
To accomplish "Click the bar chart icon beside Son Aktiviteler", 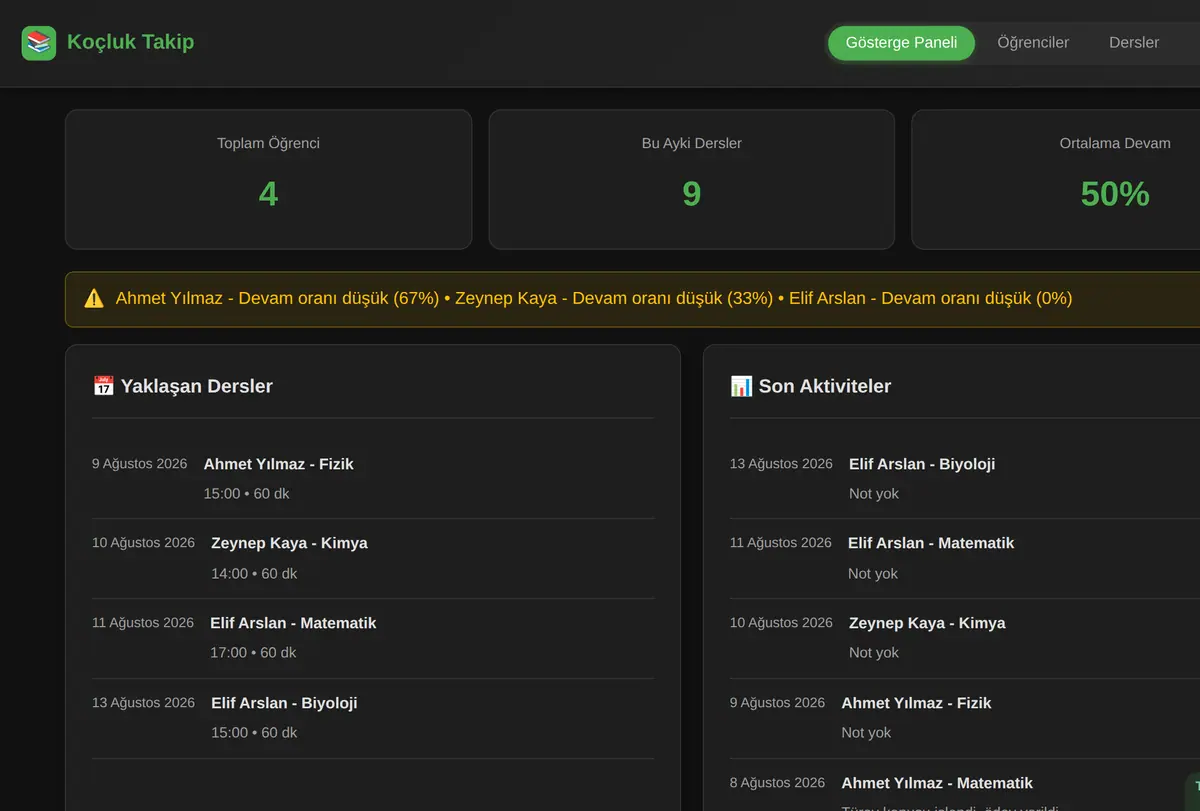I will click(741, 386).
